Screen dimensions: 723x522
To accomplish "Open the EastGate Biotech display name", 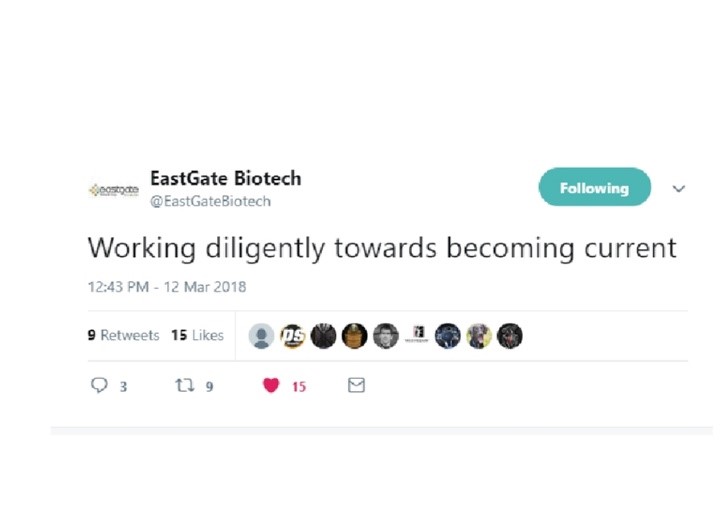I will 225,179.
